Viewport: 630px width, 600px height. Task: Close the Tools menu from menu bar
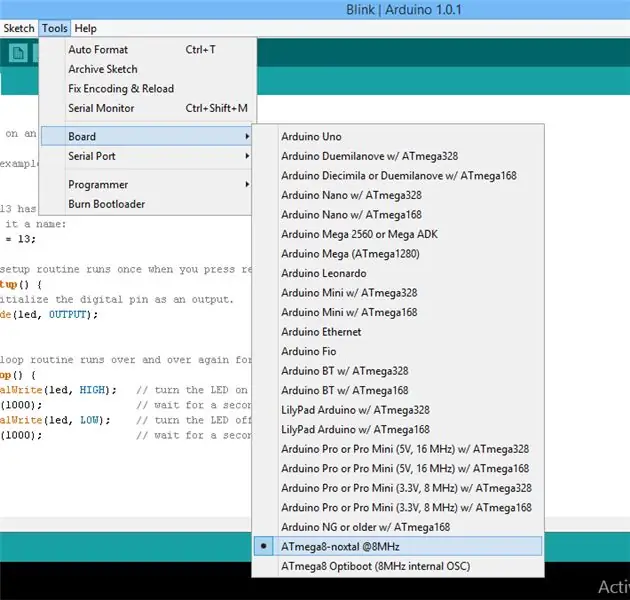pyautogui.click(x=55, y=28)
